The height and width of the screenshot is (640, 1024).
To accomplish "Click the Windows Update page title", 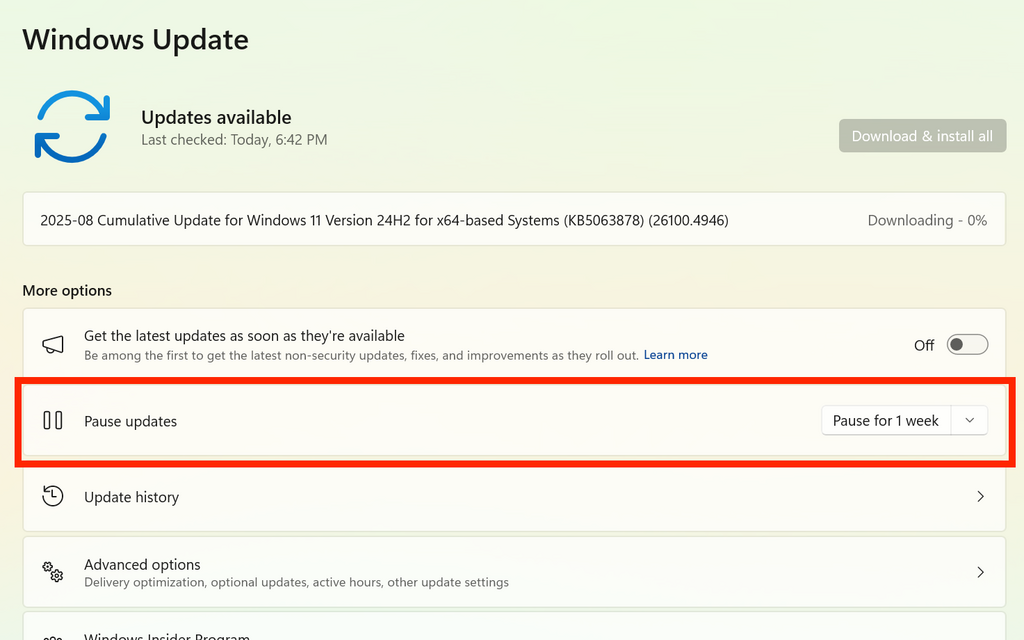I will pos(135,39).
